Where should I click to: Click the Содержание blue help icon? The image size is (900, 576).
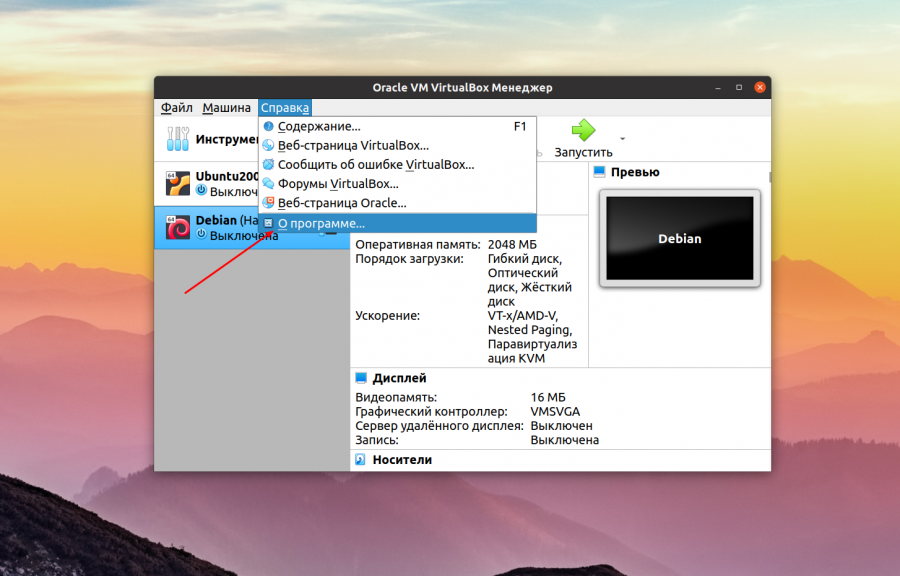[268, 126]
